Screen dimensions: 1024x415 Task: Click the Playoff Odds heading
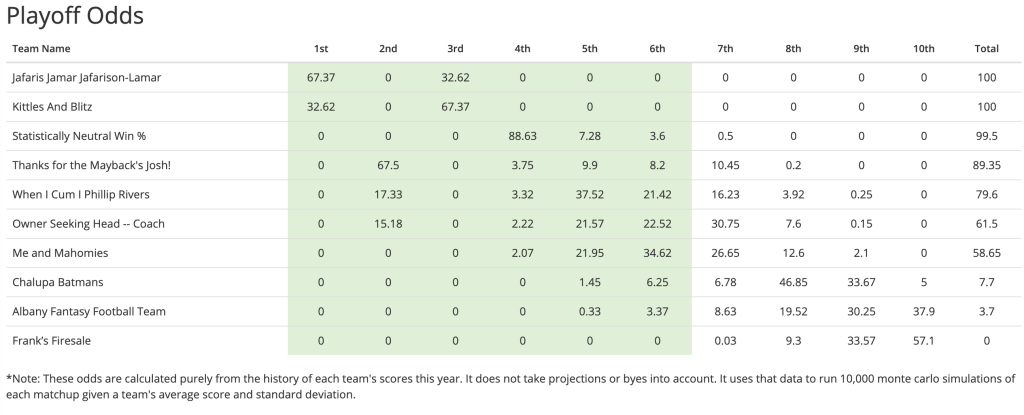point(75,15)
